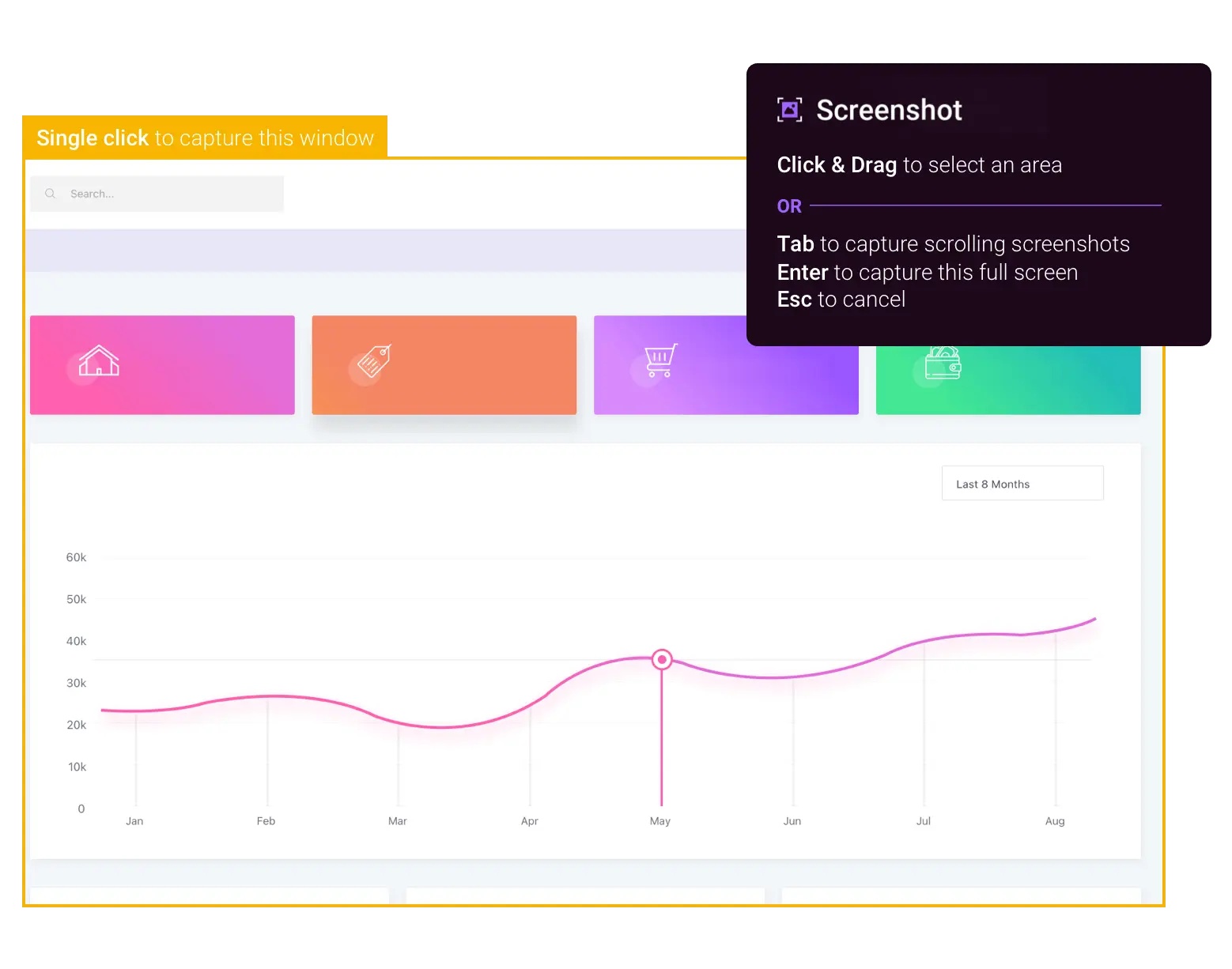Click the Aug month label
The height and width of the screenshot is (969, 1232).
point(1055,821)
